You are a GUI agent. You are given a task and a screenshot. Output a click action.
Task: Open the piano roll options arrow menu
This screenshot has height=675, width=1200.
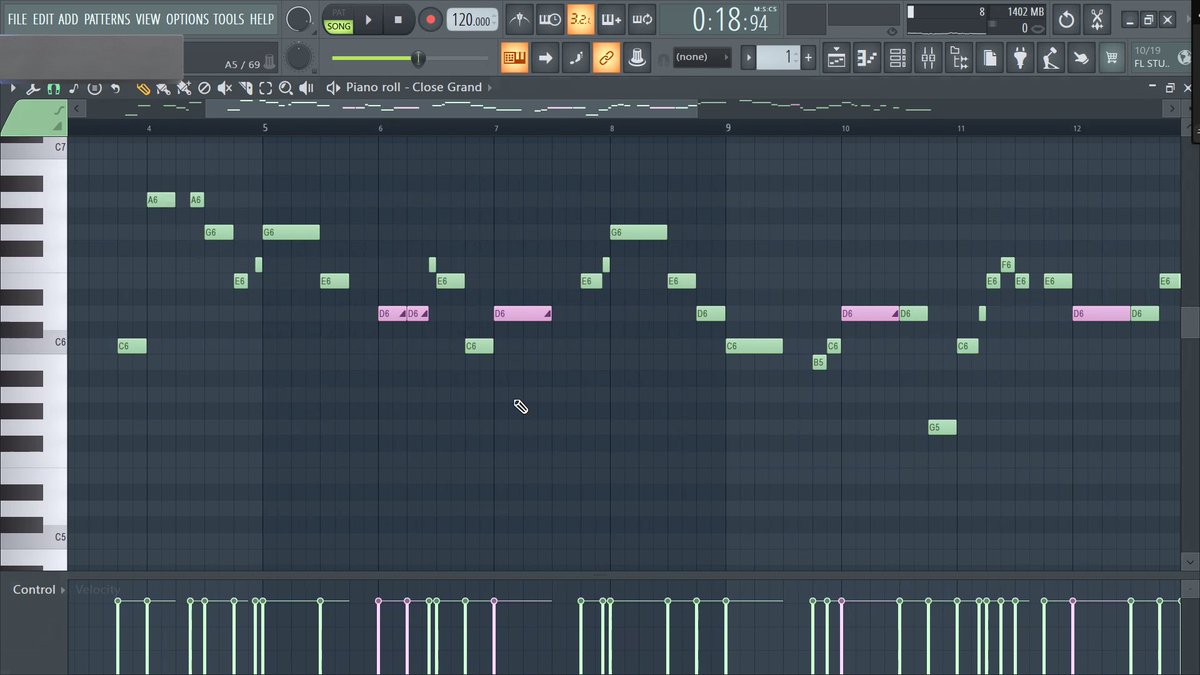click(13, 88)
